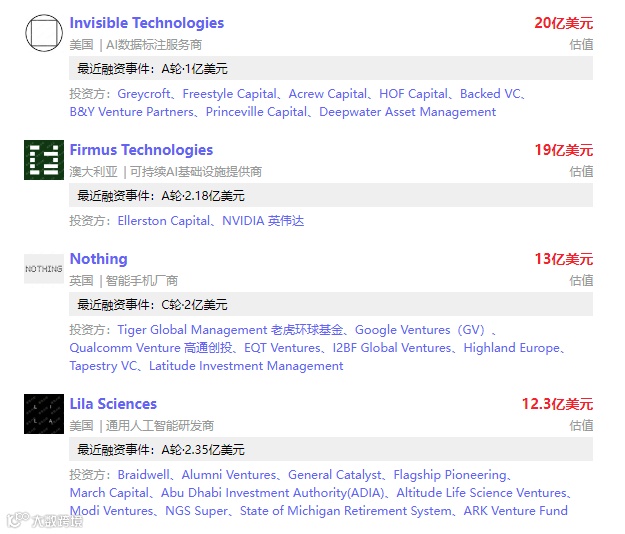Open investor ARK Venture Fund

point(515,511)
